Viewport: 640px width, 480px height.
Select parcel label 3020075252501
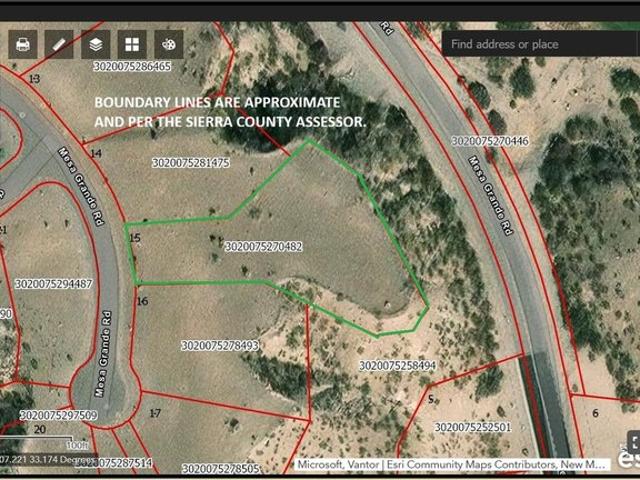tap(473, 427)
